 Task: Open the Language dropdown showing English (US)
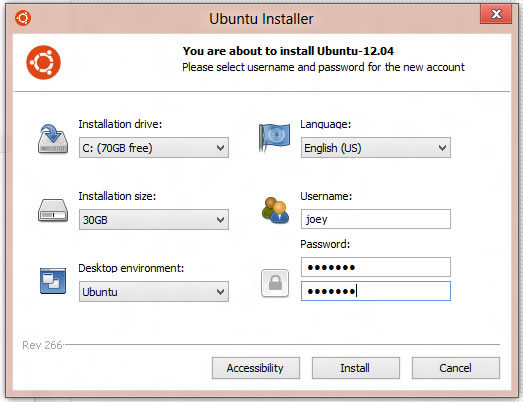click(x=376, y=147)
